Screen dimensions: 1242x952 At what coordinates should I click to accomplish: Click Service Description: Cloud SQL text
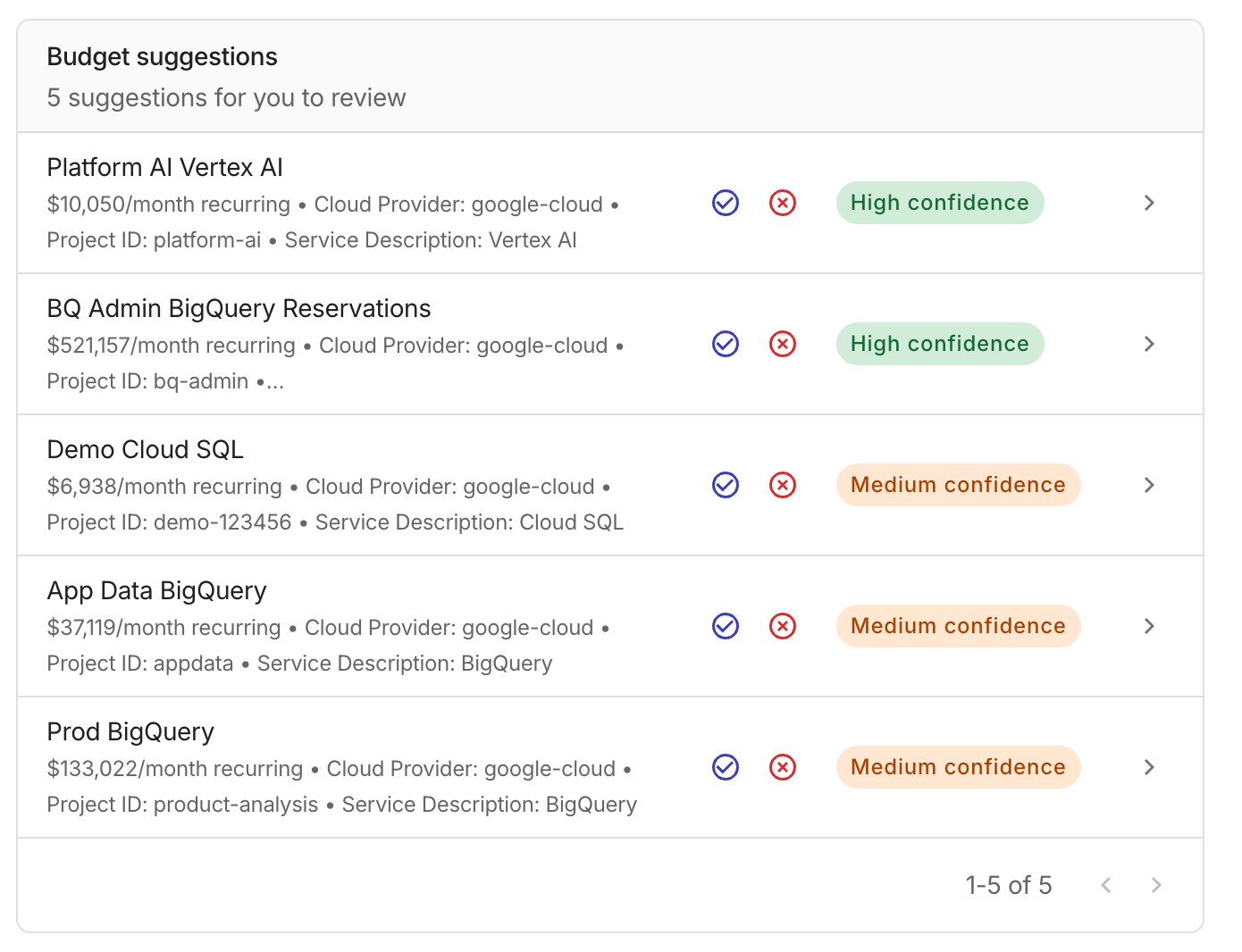point(469,522)
